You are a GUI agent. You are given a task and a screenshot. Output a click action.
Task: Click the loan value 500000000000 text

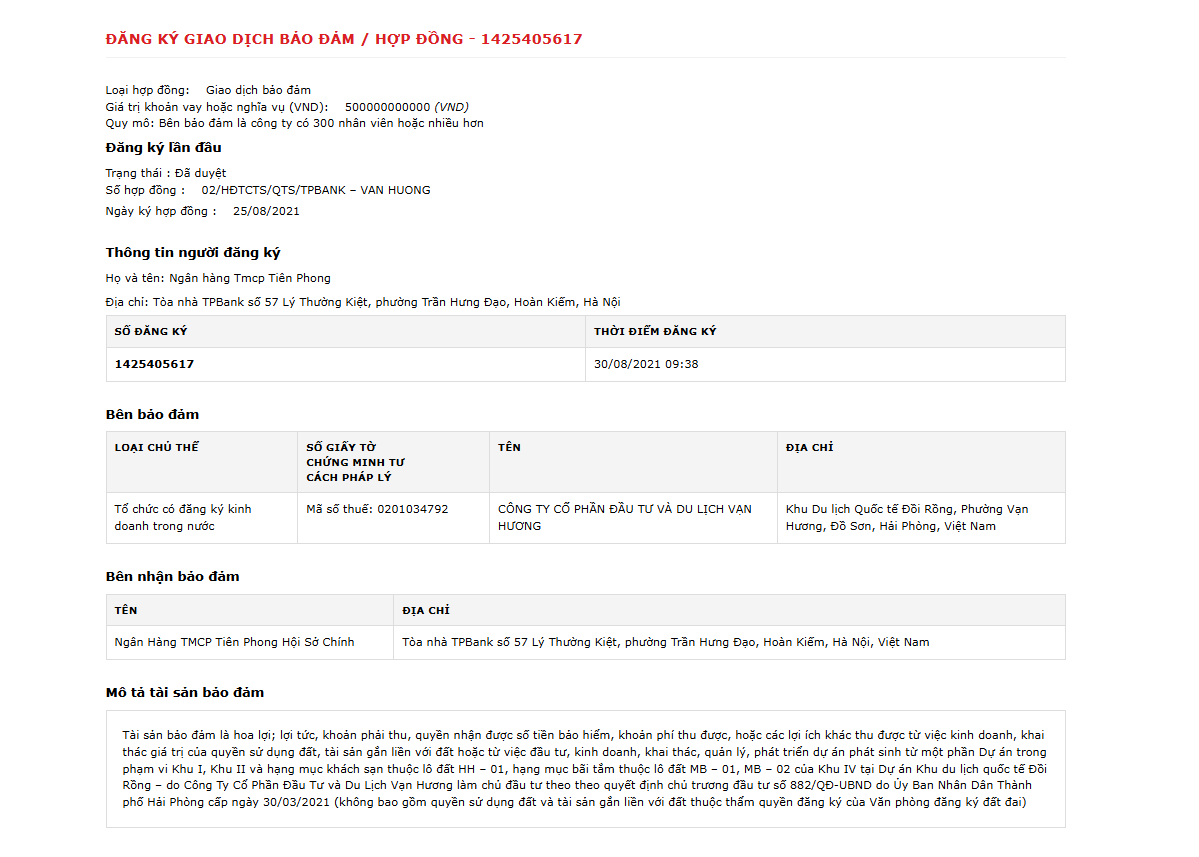click(388, 107)
